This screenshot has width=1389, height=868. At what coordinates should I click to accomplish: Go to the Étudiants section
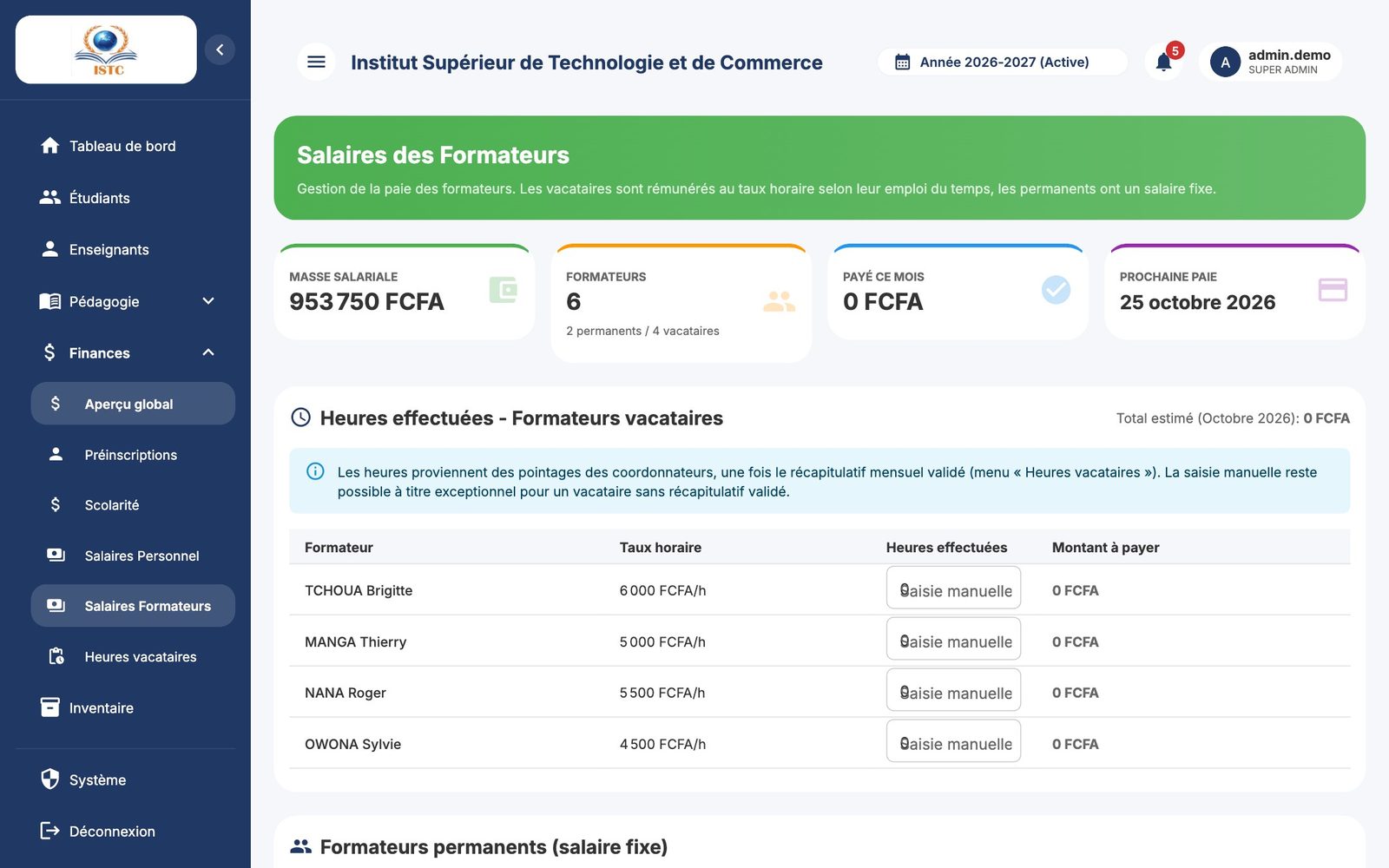tap(125, 198)
